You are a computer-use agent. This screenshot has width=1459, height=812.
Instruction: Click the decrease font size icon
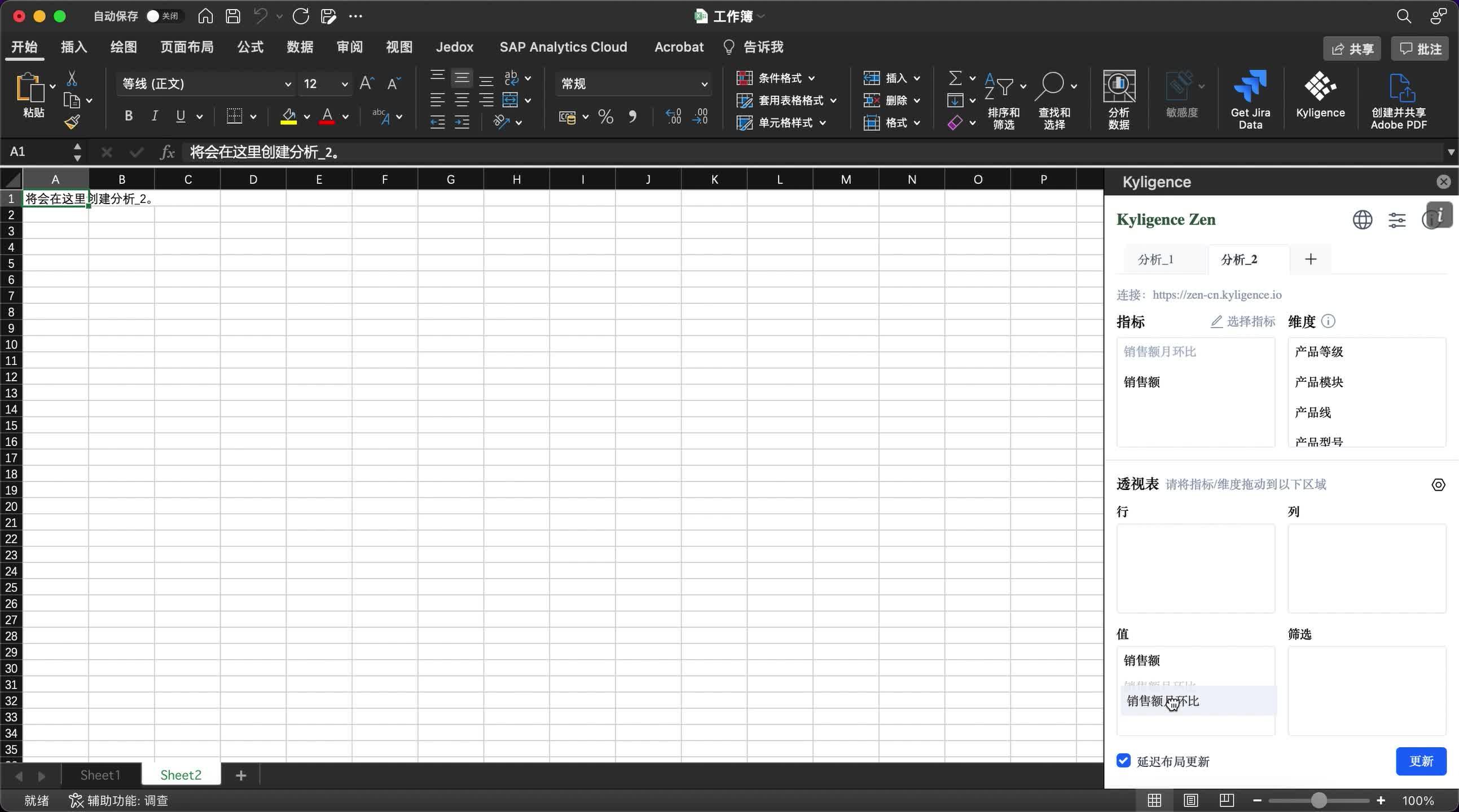click(x=394, y=84)
